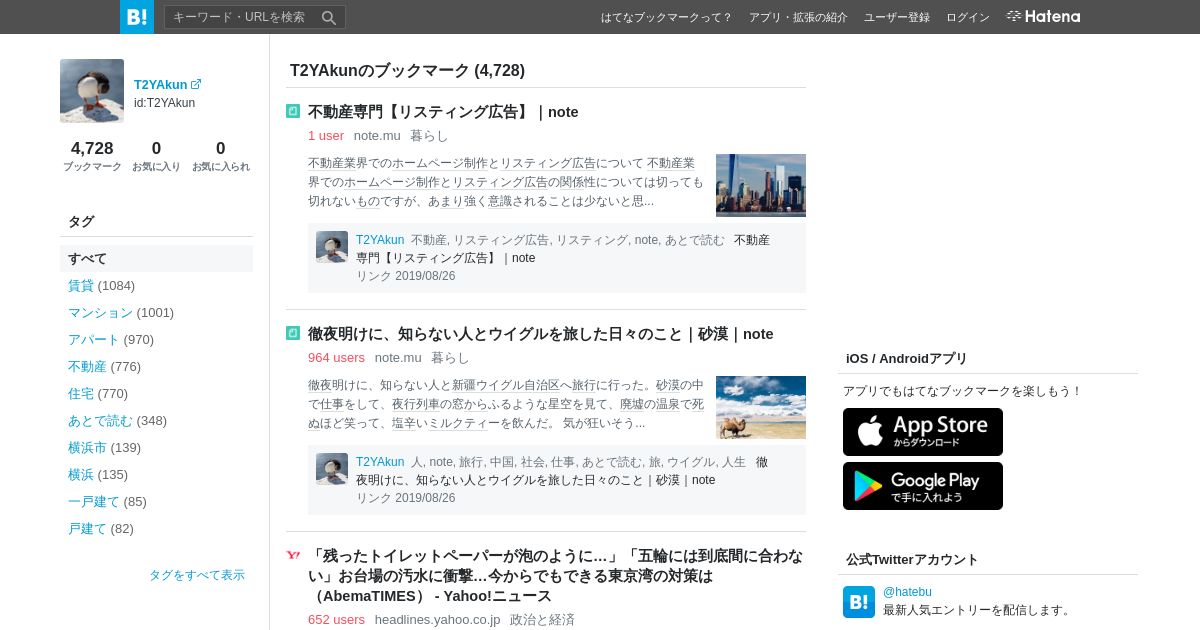Filter by tag 賃貸
This screenshot has height=630, width=1200.
click(x=81, y=285)
